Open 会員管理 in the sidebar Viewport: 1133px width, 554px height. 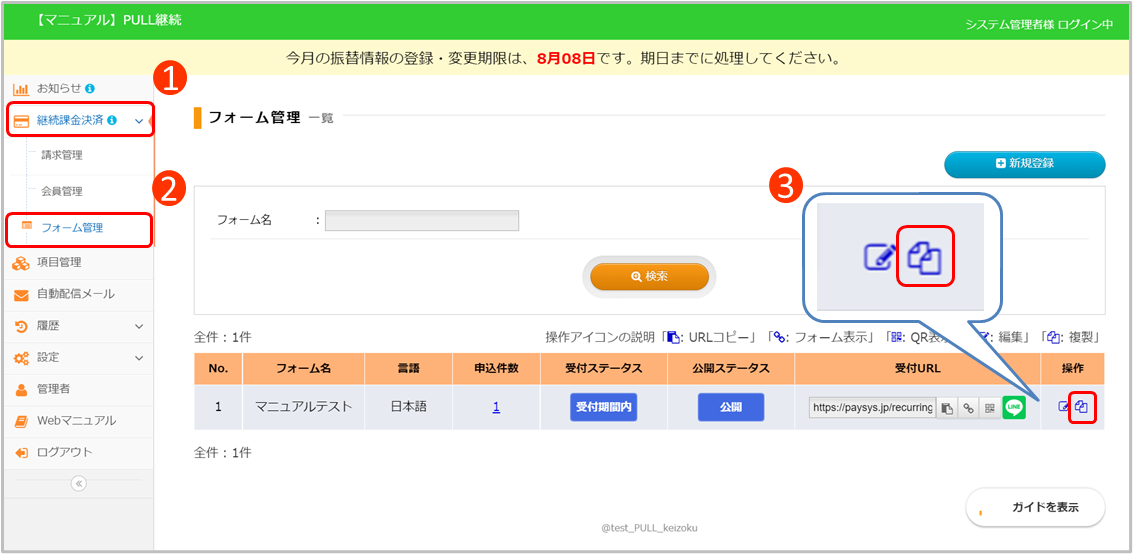(62, 191)
